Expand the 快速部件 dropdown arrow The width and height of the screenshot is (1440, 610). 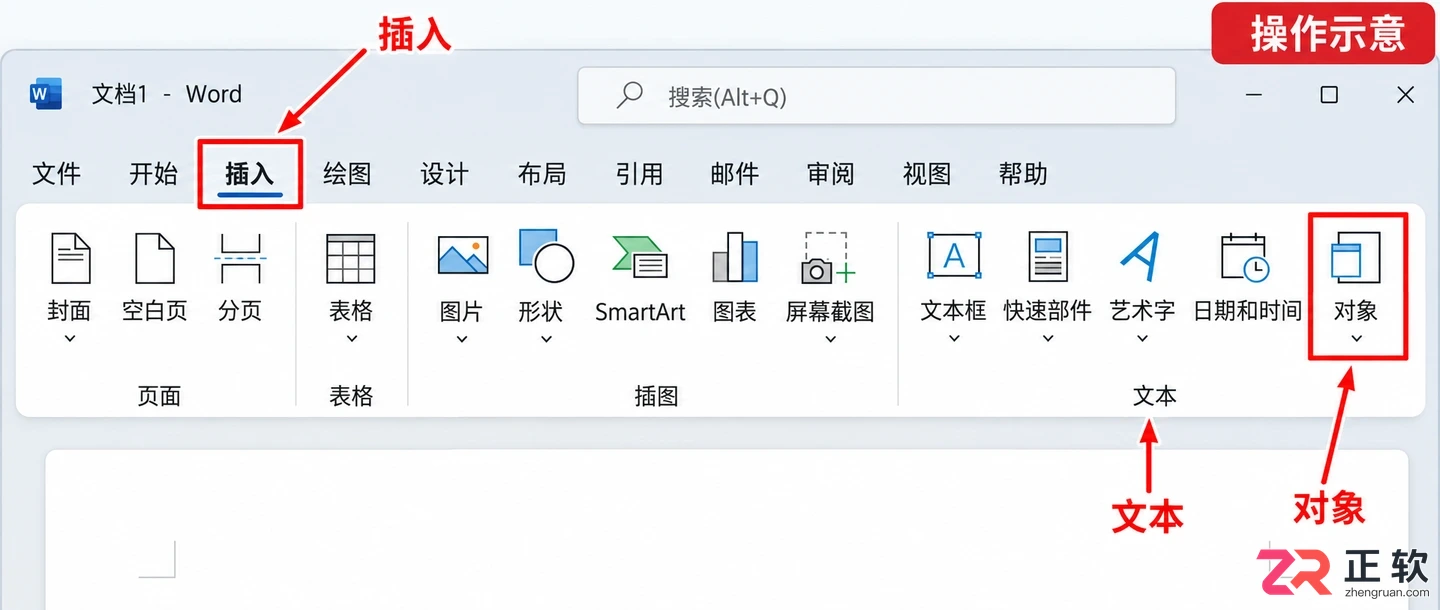(x=1048, y=339)
